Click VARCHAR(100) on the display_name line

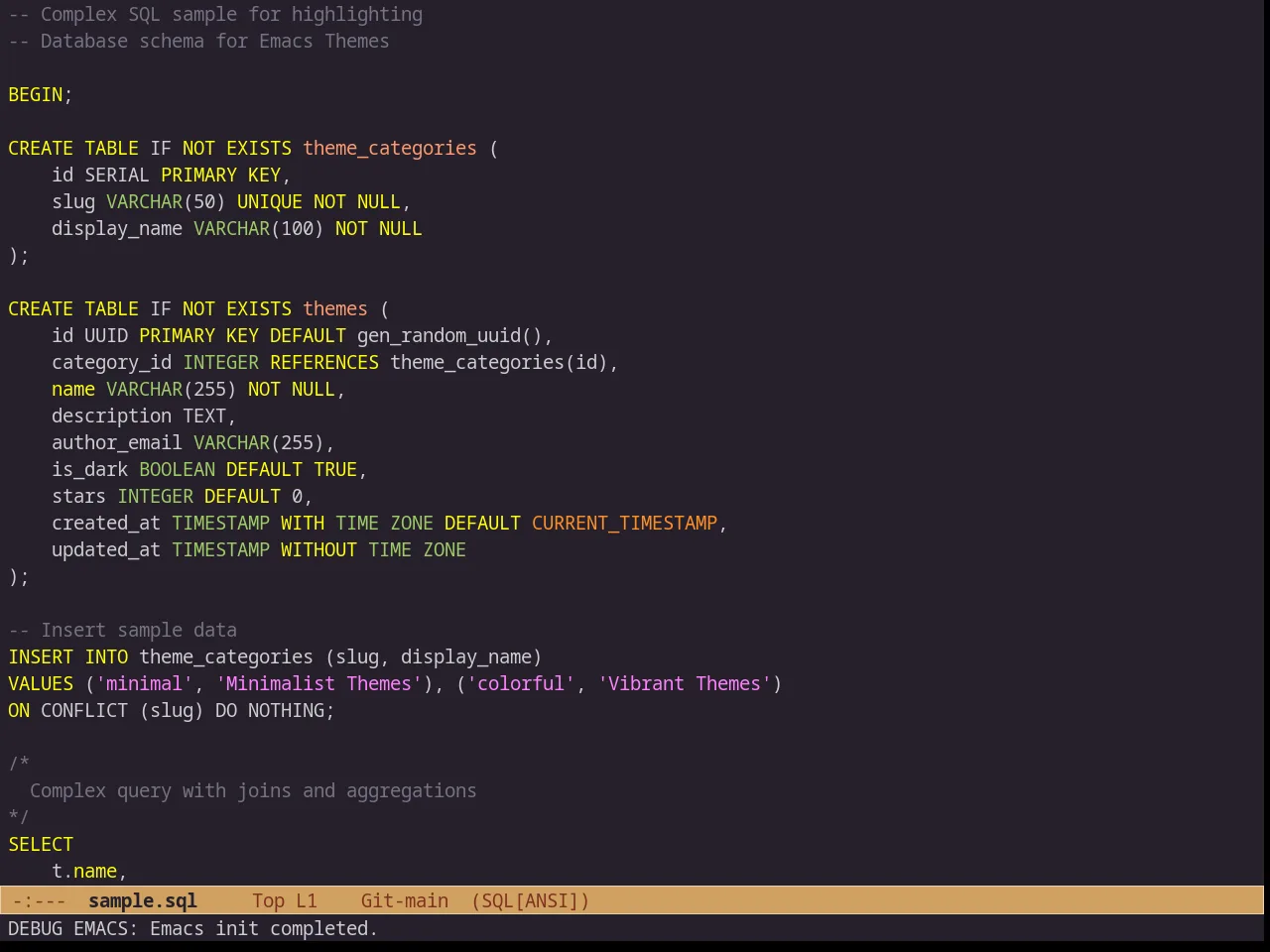click(x=259, y=228)
